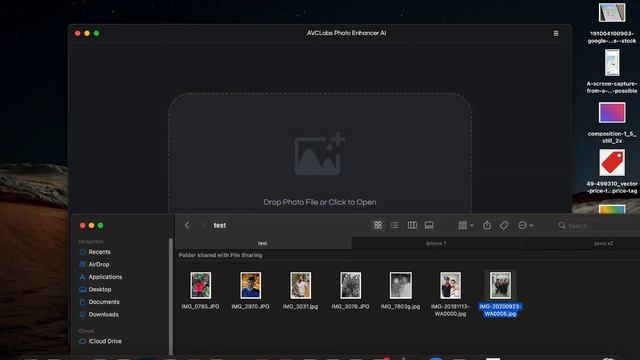Select the 'test' Finder tab

click(x=263, y=243)
